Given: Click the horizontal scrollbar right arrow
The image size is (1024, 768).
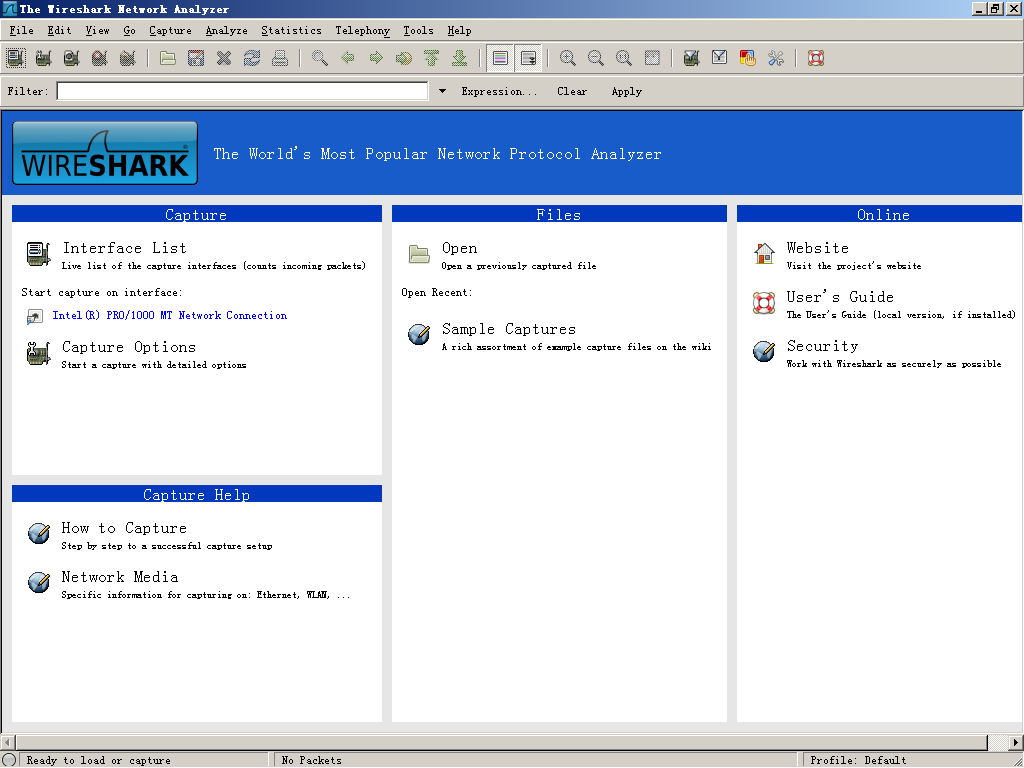Looking at the screenshot, I should point(1016,743).
